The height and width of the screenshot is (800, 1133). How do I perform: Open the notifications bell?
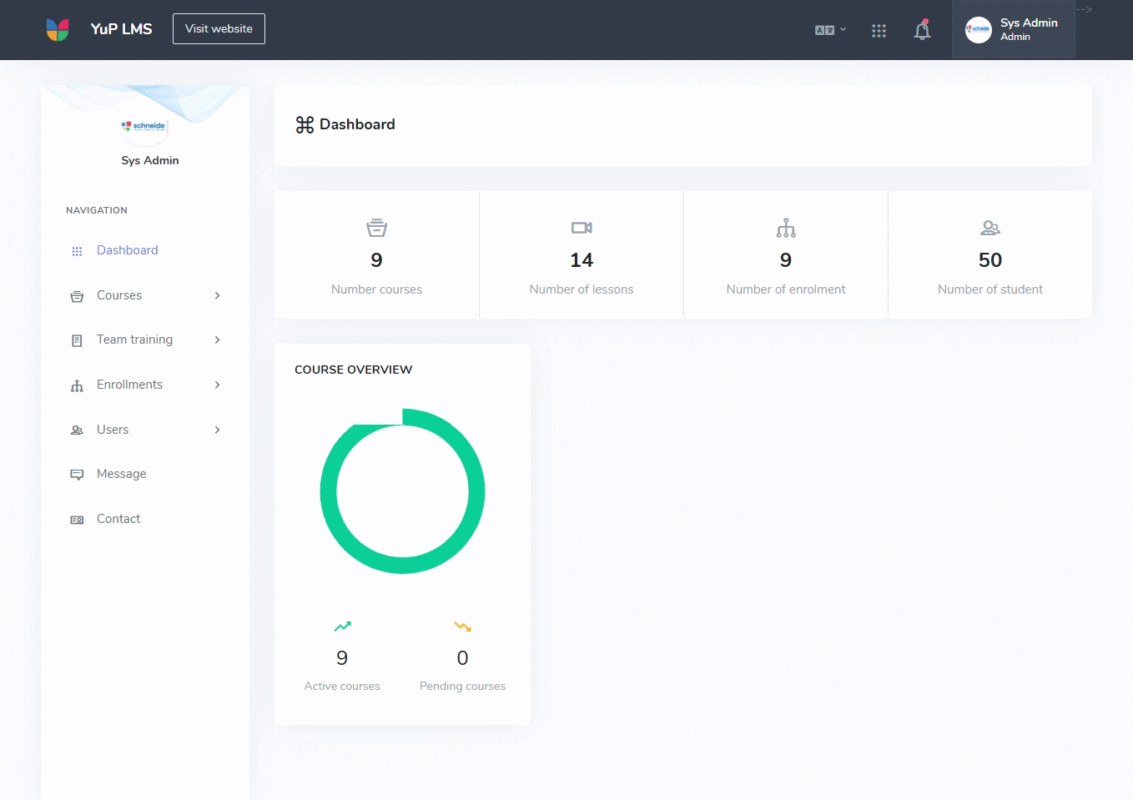(922, 30)
